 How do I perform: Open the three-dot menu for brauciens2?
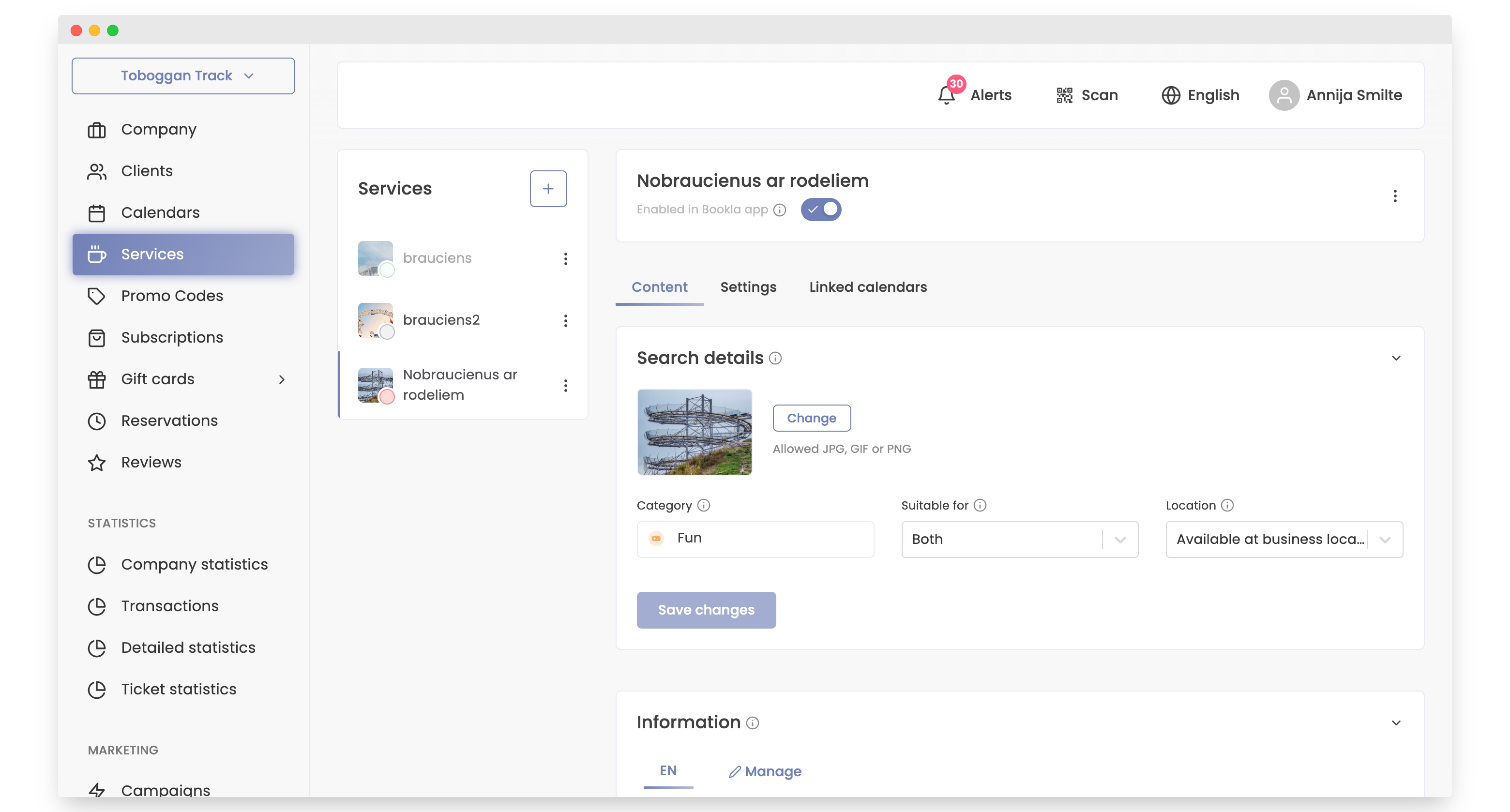pos(565,321)
